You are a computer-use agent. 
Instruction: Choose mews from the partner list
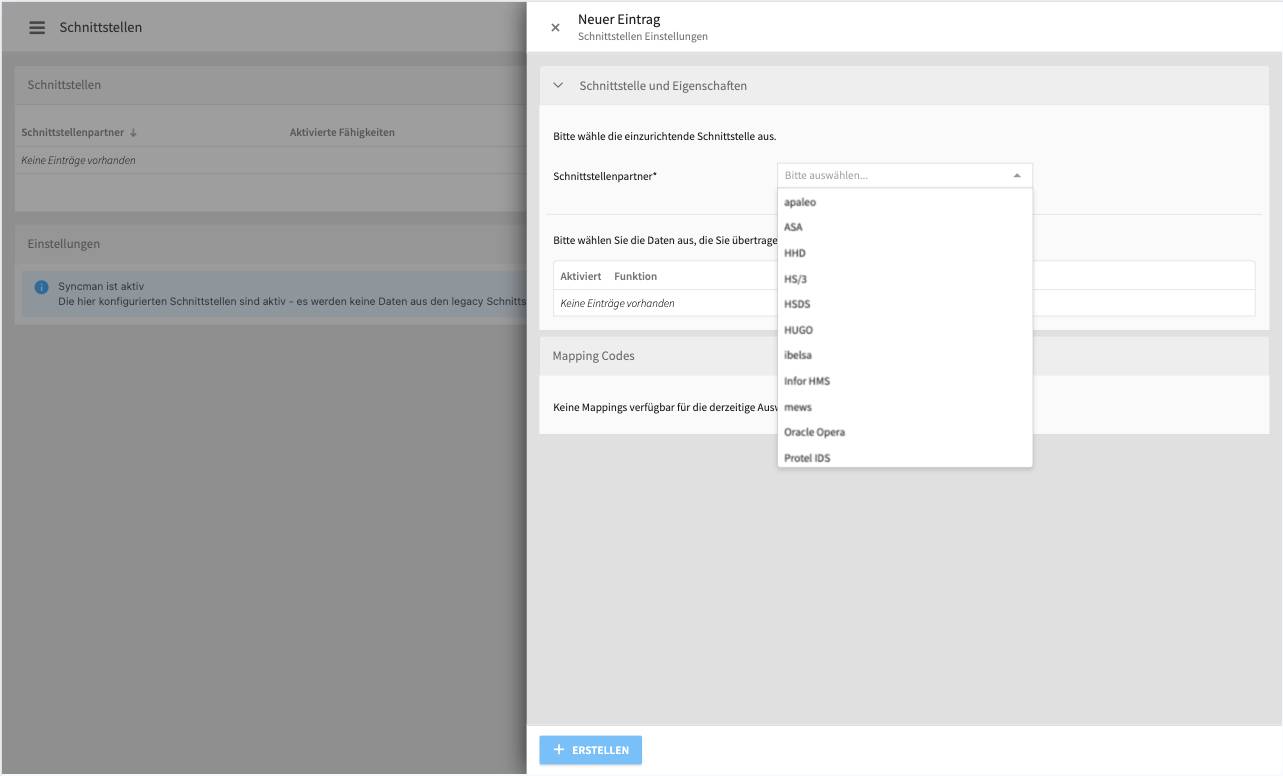pos(905,407)
